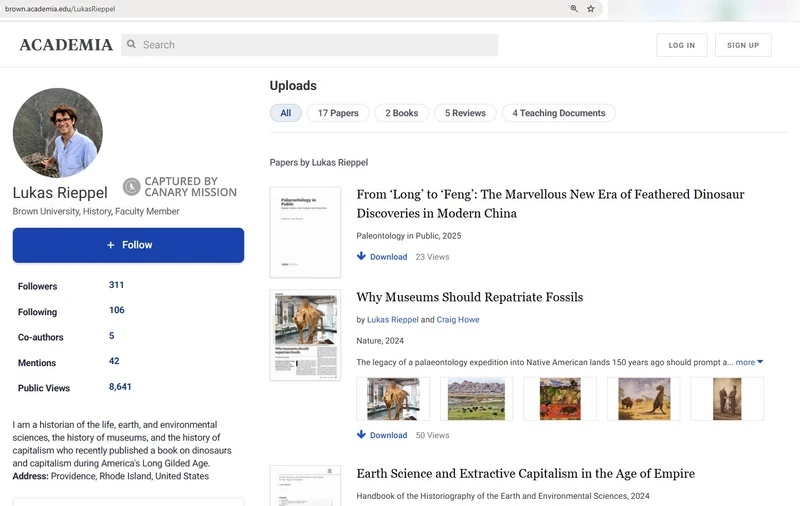
Task: Click the Co-authors count 5
Action: click(111, 336)
